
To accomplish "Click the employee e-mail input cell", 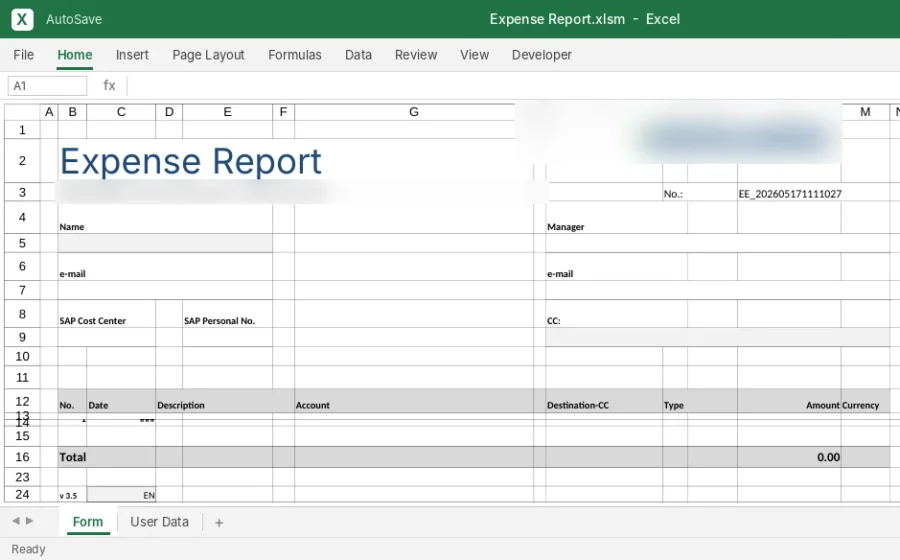I will [x=165, y=290].
